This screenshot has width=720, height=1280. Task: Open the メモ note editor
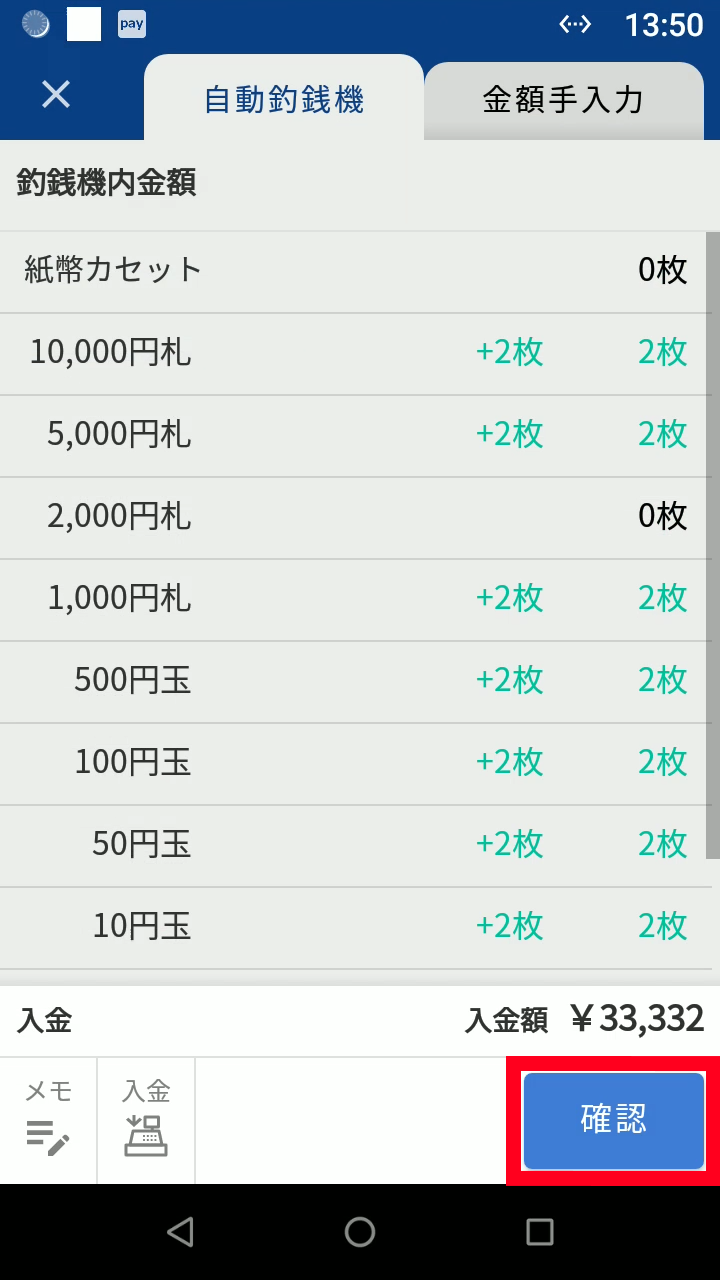click(48, 1120)
